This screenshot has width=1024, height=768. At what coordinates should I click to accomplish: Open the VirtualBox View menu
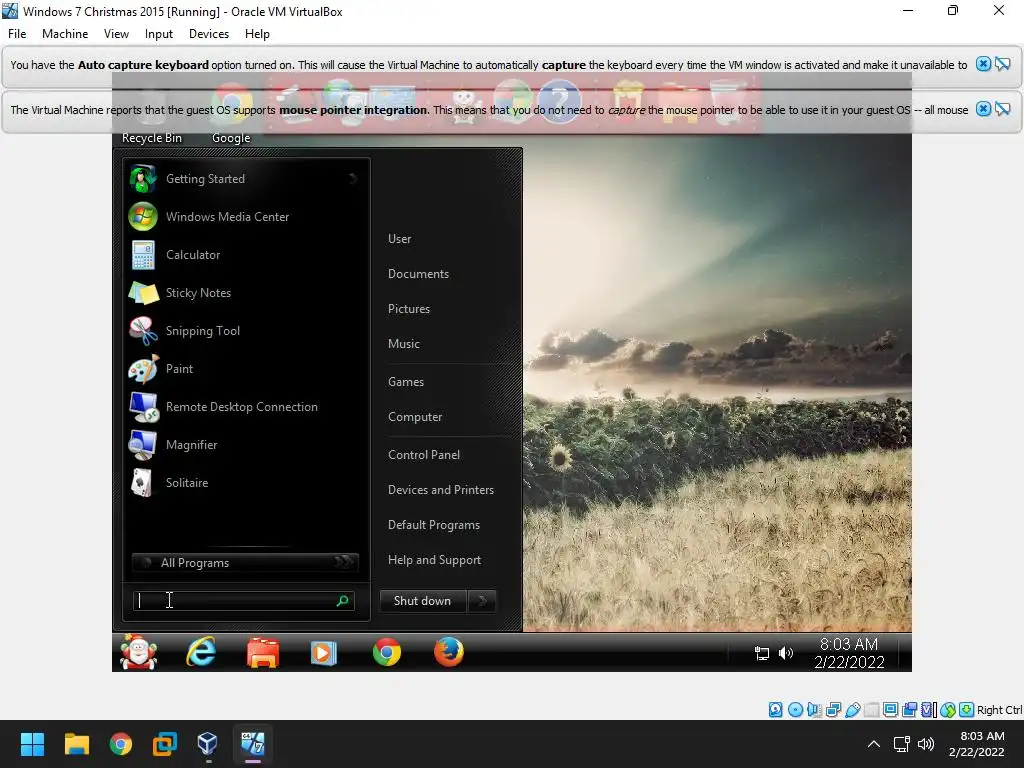tap(116, 34)
